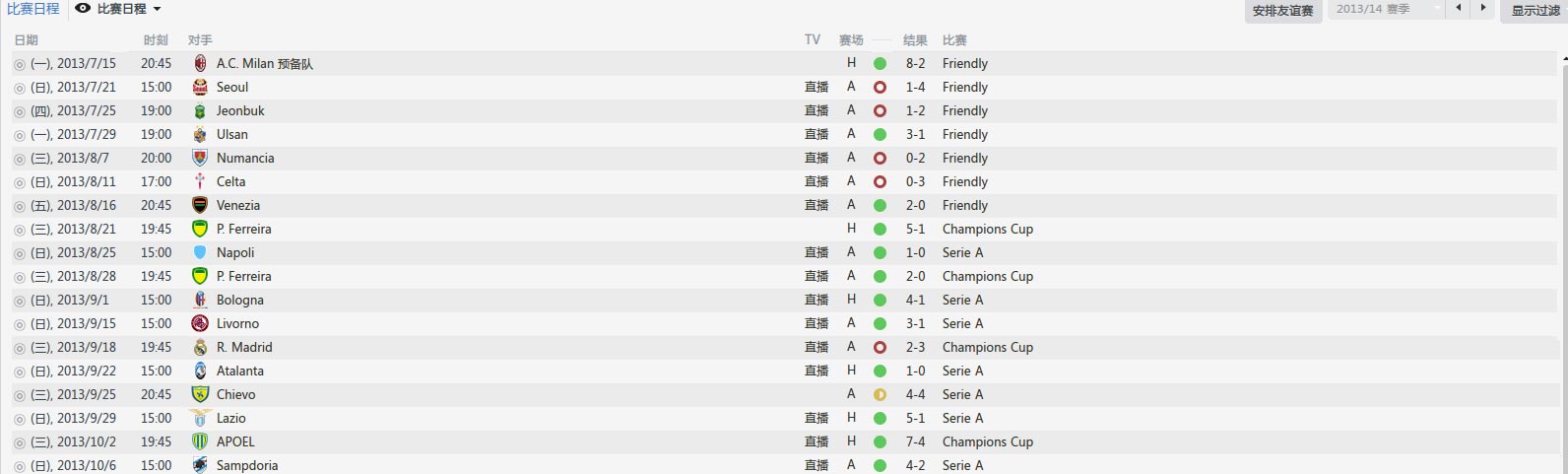Click the Napoli club crest

click(200, 252)
